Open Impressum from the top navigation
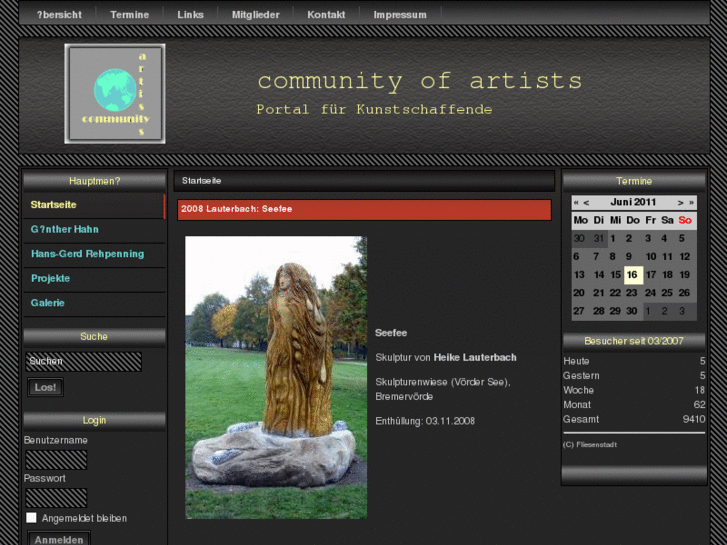This screenshot has height=545, width=727. [x=400, y=15]
